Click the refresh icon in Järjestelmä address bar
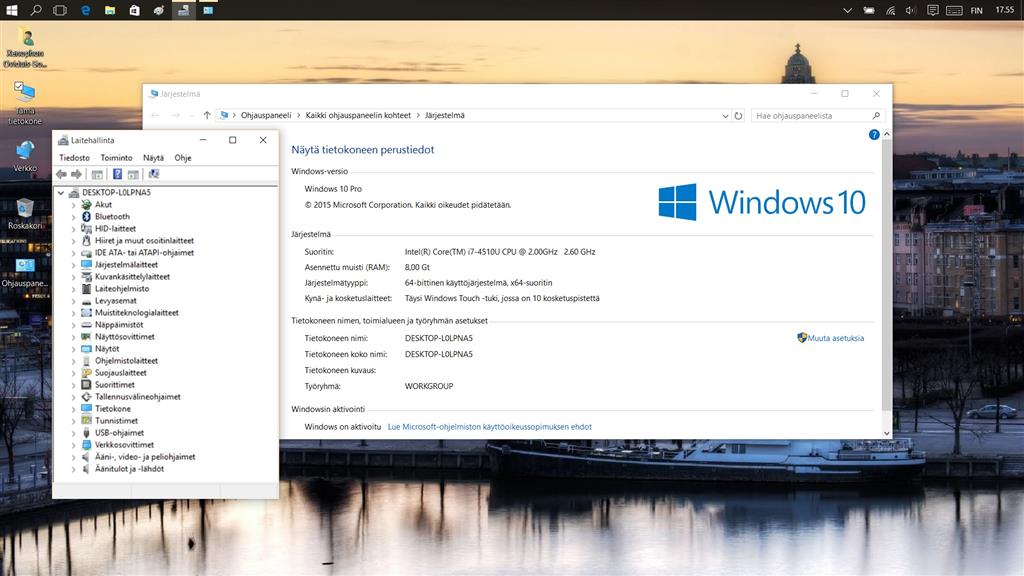1024x576 pixels. (739, 116)
